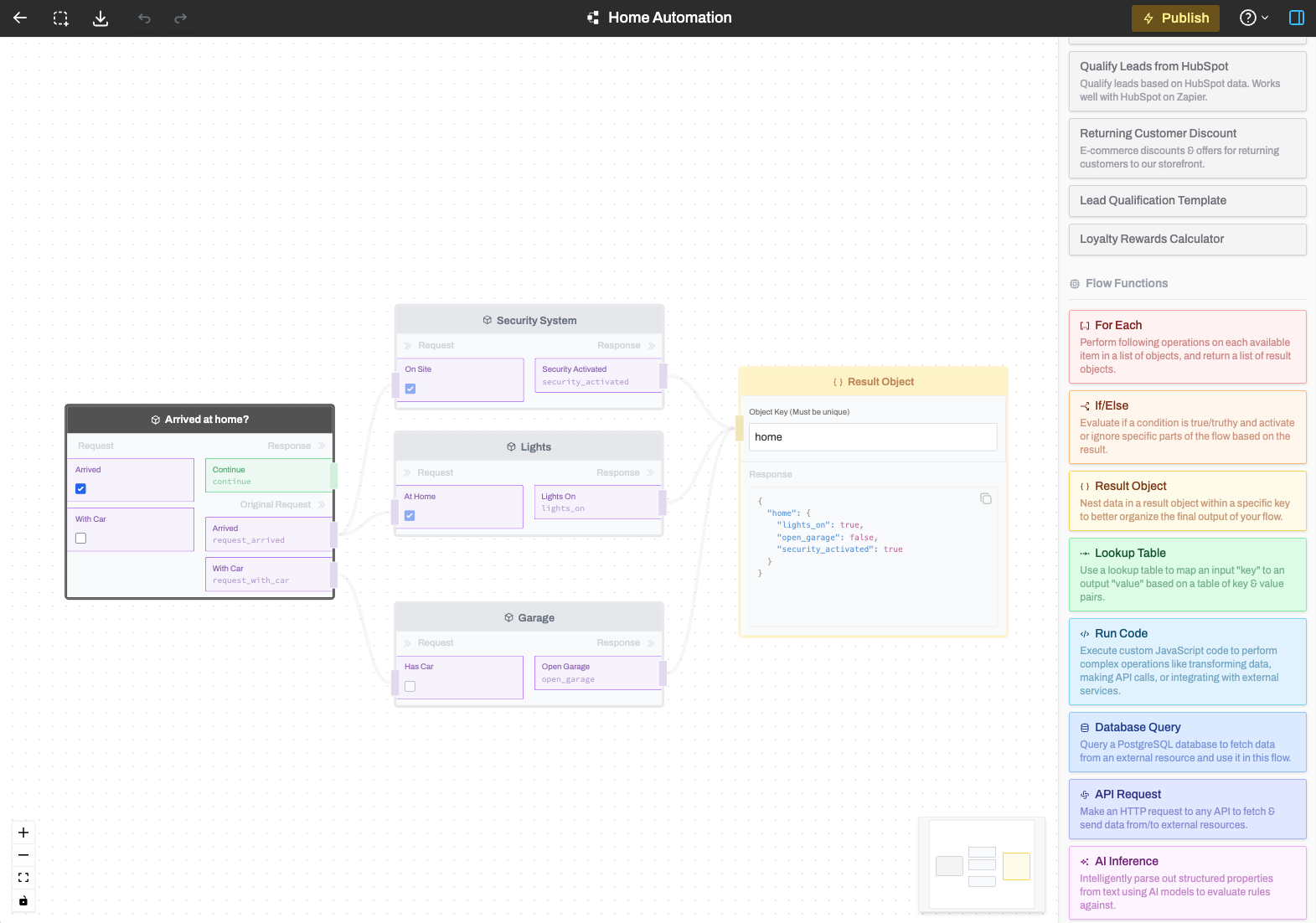Toggle the Arrived checkbox
1316x923 pixels.
(80, 489)
